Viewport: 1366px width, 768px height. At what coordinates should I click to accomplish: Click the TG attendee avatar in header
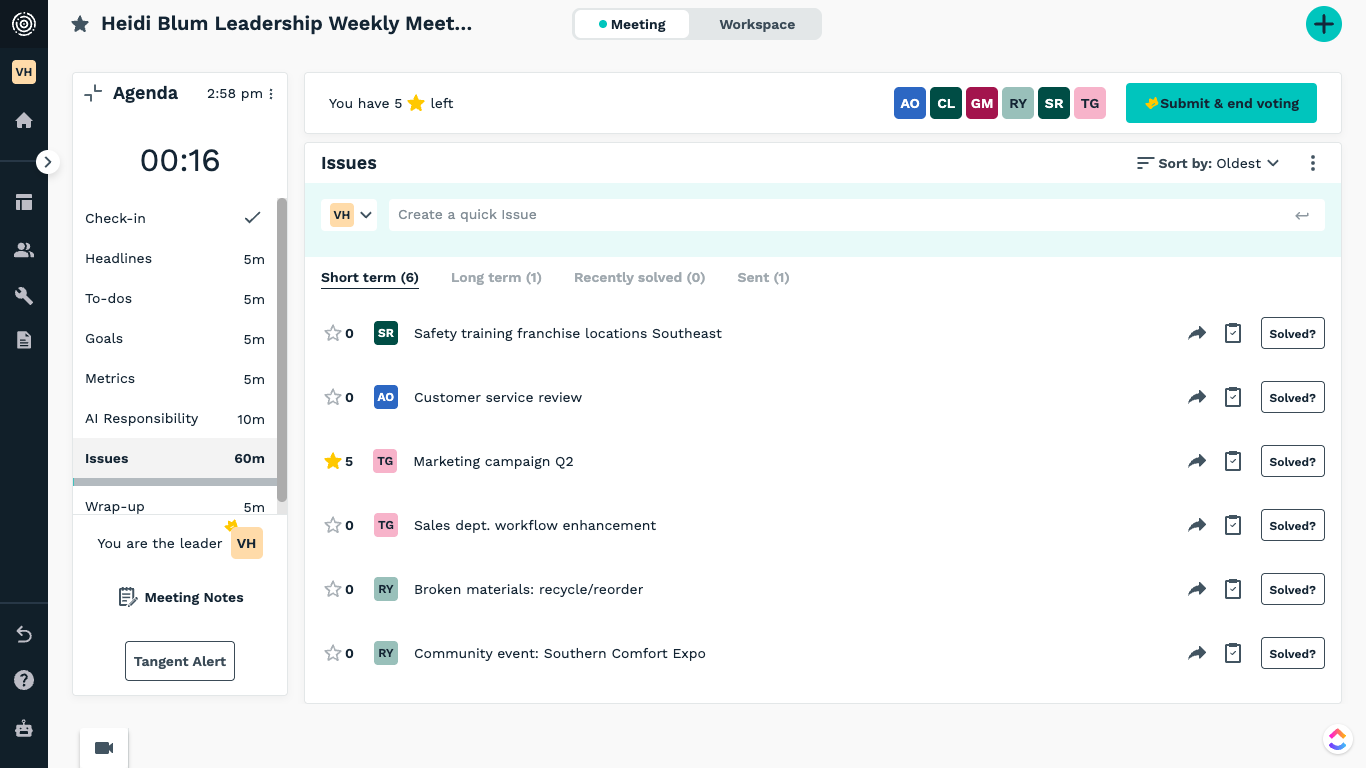click(1090, 103)
